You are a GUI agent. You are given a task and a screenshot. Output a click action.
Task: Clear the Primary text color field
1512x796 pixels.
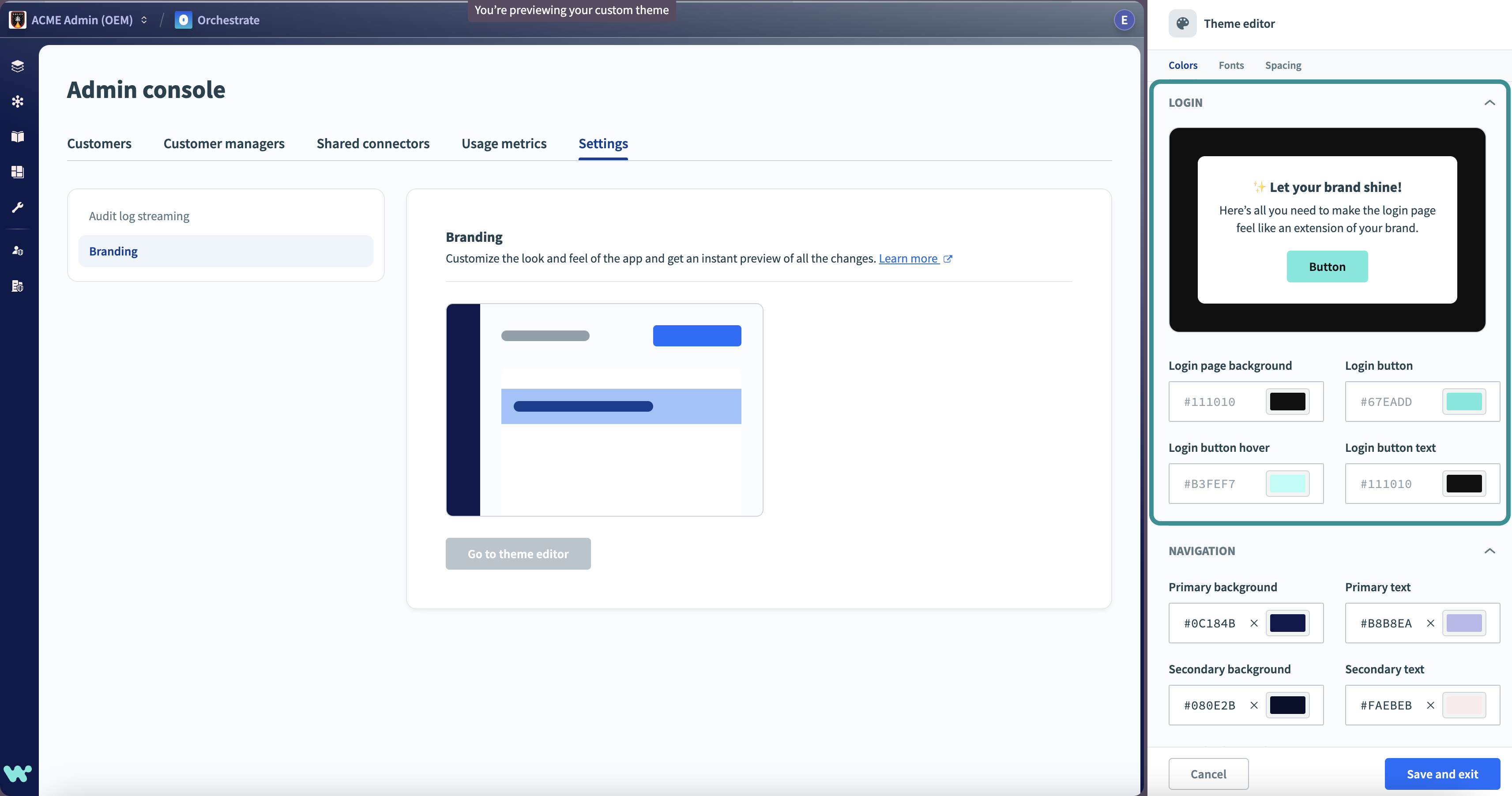1430,623
